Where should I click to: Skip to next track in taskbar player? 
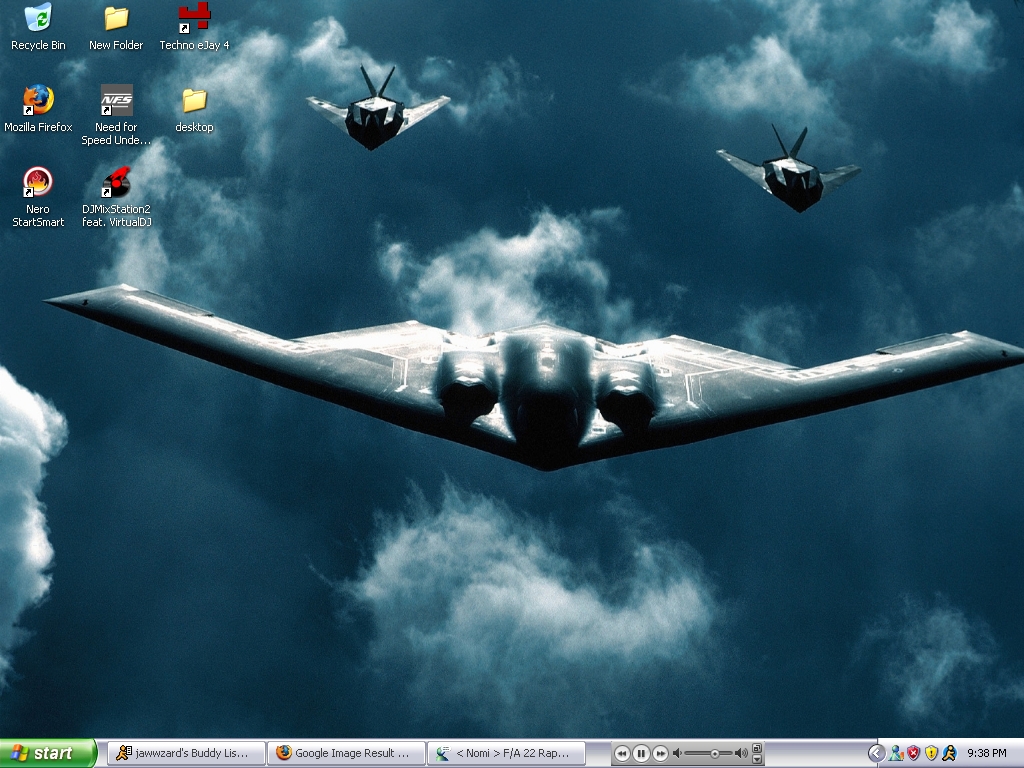coord(660,753)
